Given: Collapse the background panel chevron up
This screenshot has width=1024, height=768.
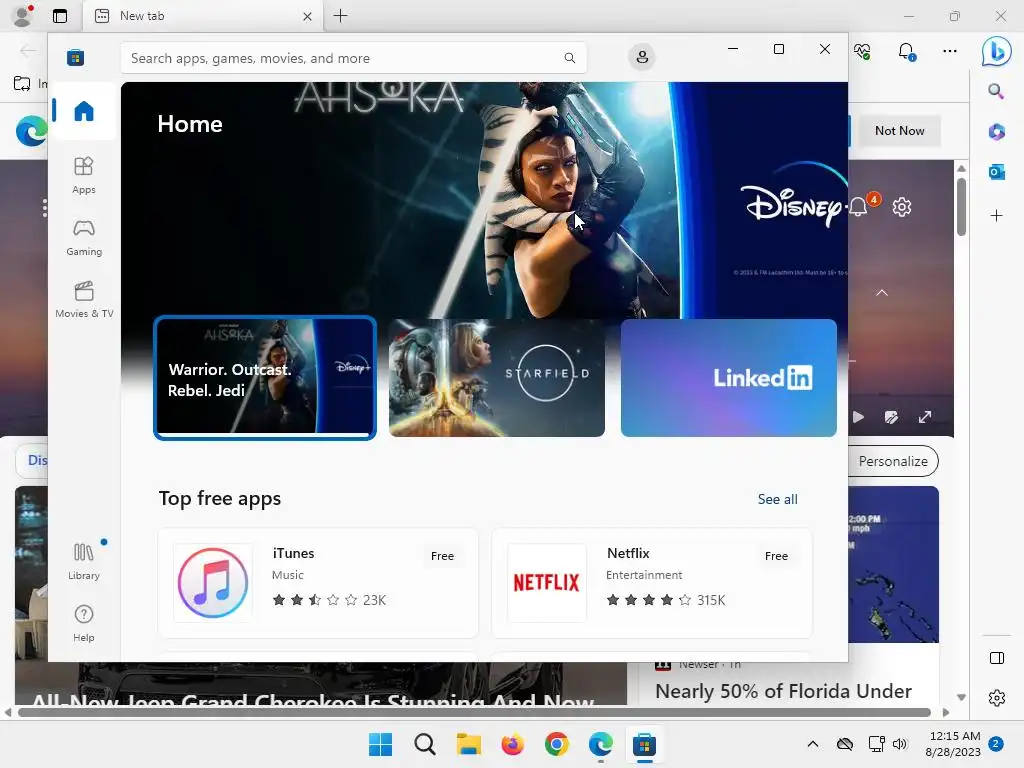Looking at the screenshot, I should point(882,293).
